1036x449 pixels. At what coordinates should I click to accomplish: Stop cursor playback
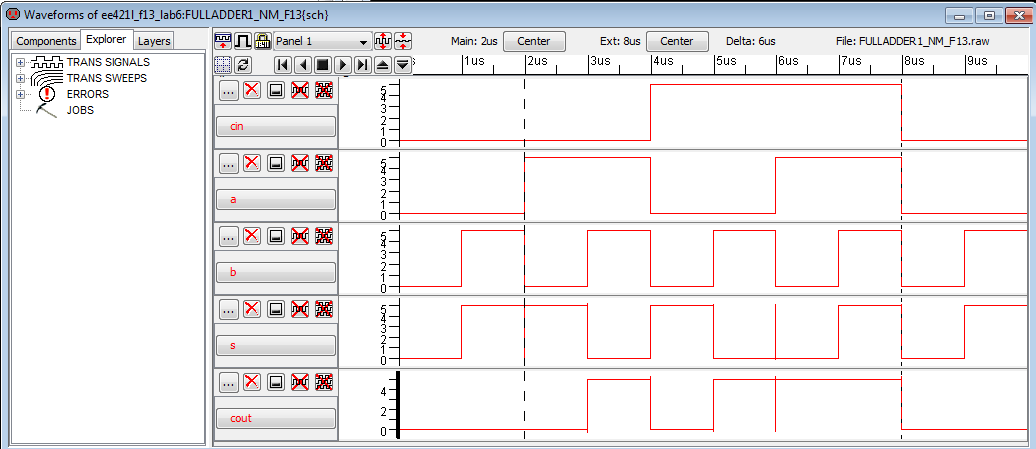pyautogui.click(x=322, y=65)
